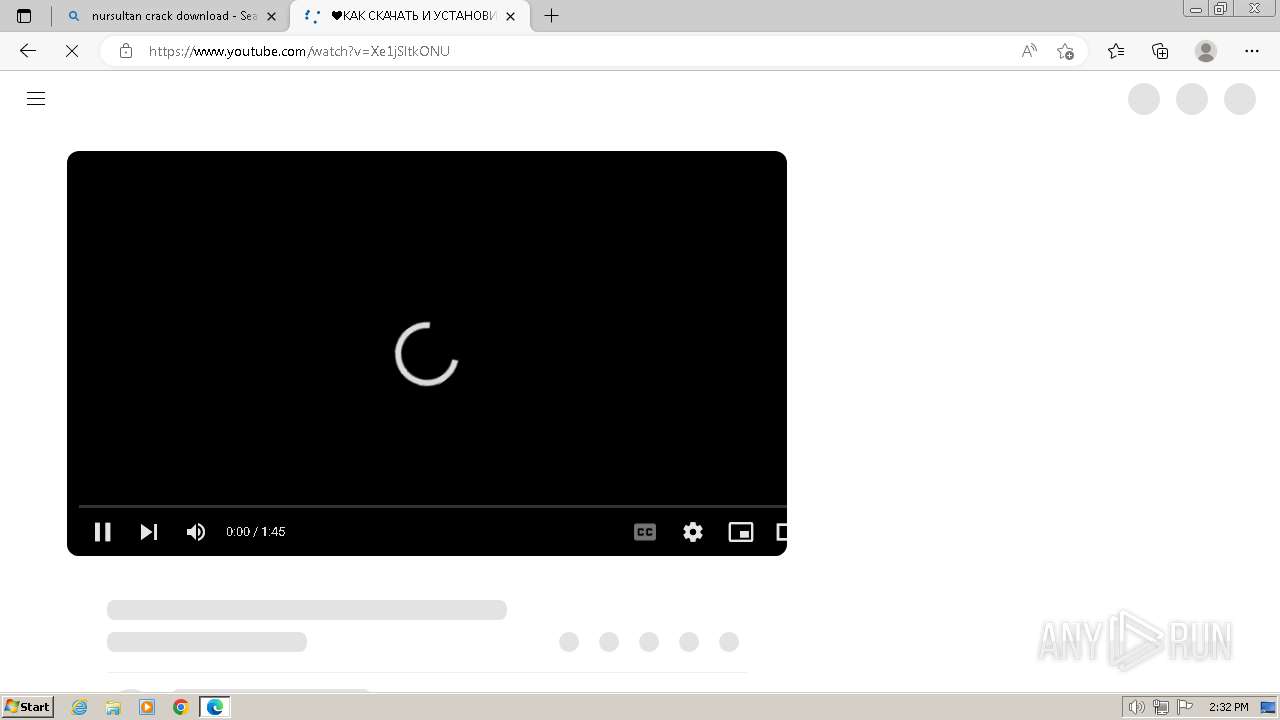Skip to next video
The width and height of the screenshot is (1280, 720).
(149, 532)
